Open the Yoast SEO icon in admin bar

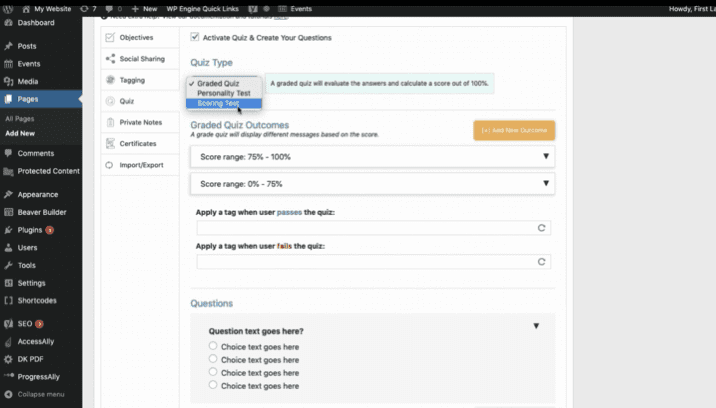[x=253, y=9]
